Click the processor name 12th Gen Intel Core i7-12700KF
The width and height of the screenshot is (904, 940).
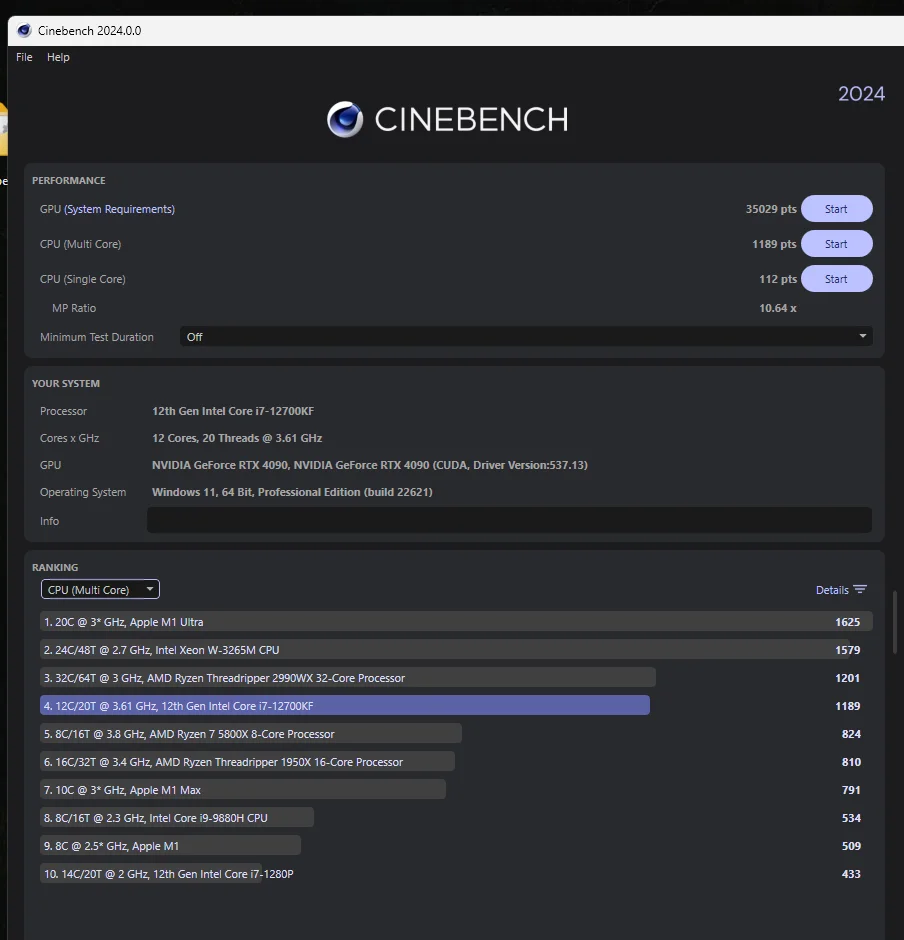(233, 411)
